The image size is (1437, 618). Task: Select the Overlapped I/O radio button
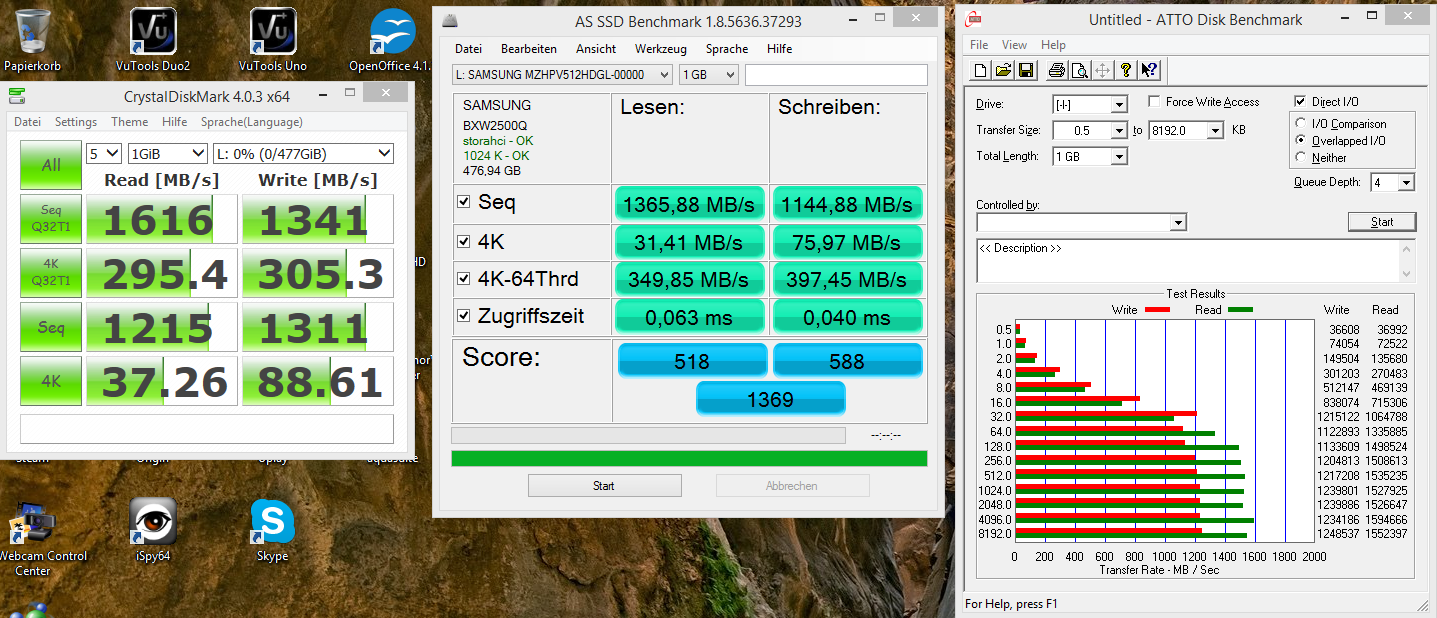tap(1301, 141)
